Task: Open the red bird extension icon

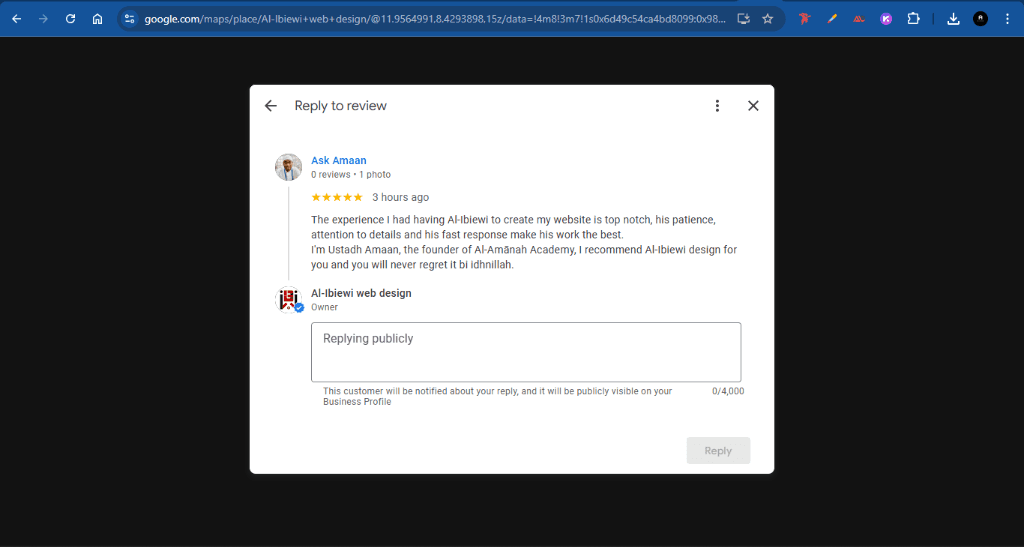Action: 805,19
